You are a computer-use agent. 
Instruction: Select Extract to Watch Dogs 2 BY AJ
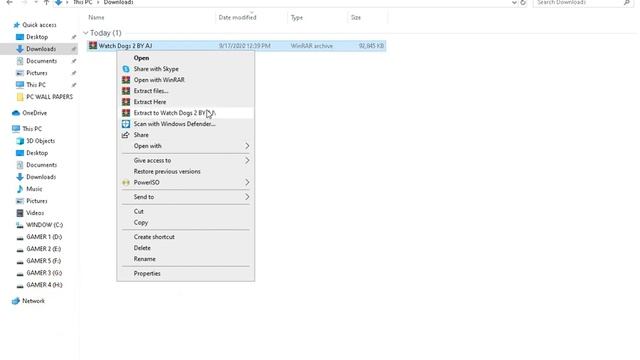(186, 113)
